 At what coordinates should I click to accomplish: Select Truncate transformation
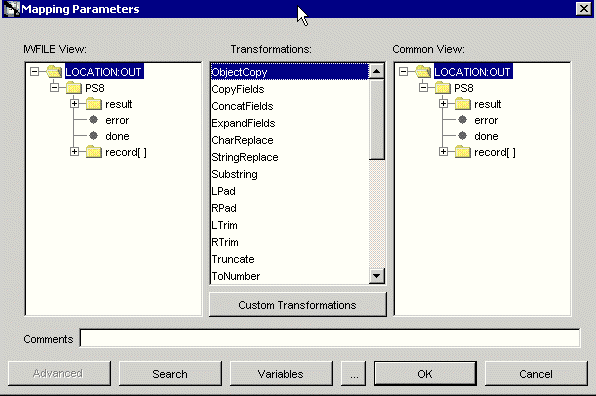pyautogui.click(x=290, y=259)
